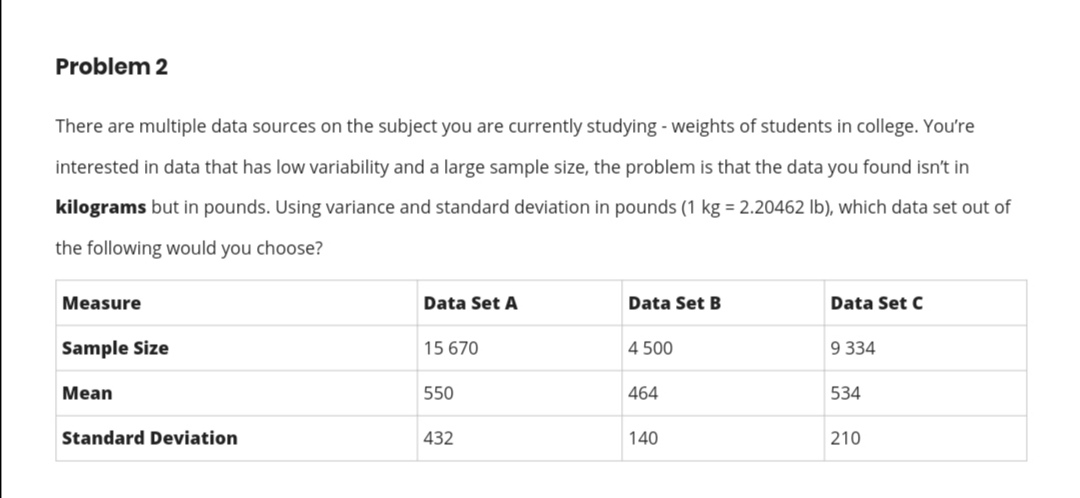The width and height of the screenshot is (1080, 498).
Task: Click the bold word "kilograms"
Action: coord(101,207)
